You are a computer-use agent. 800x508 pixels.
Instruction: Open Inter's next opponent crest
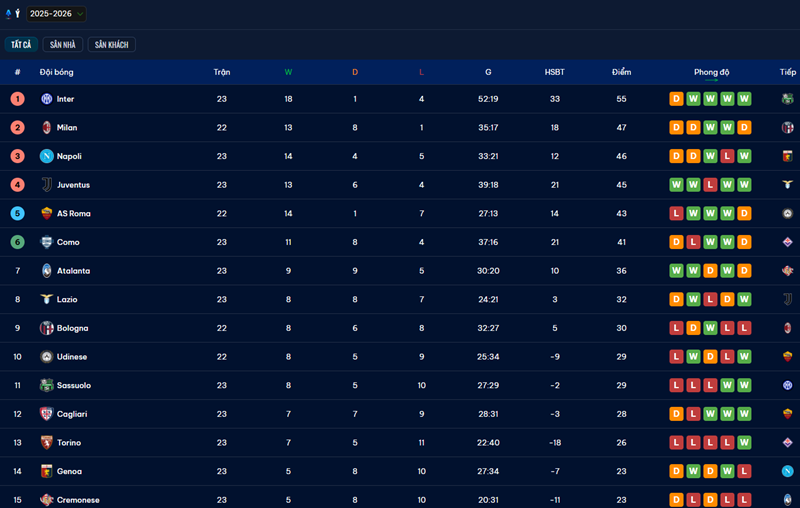[787, 99]
